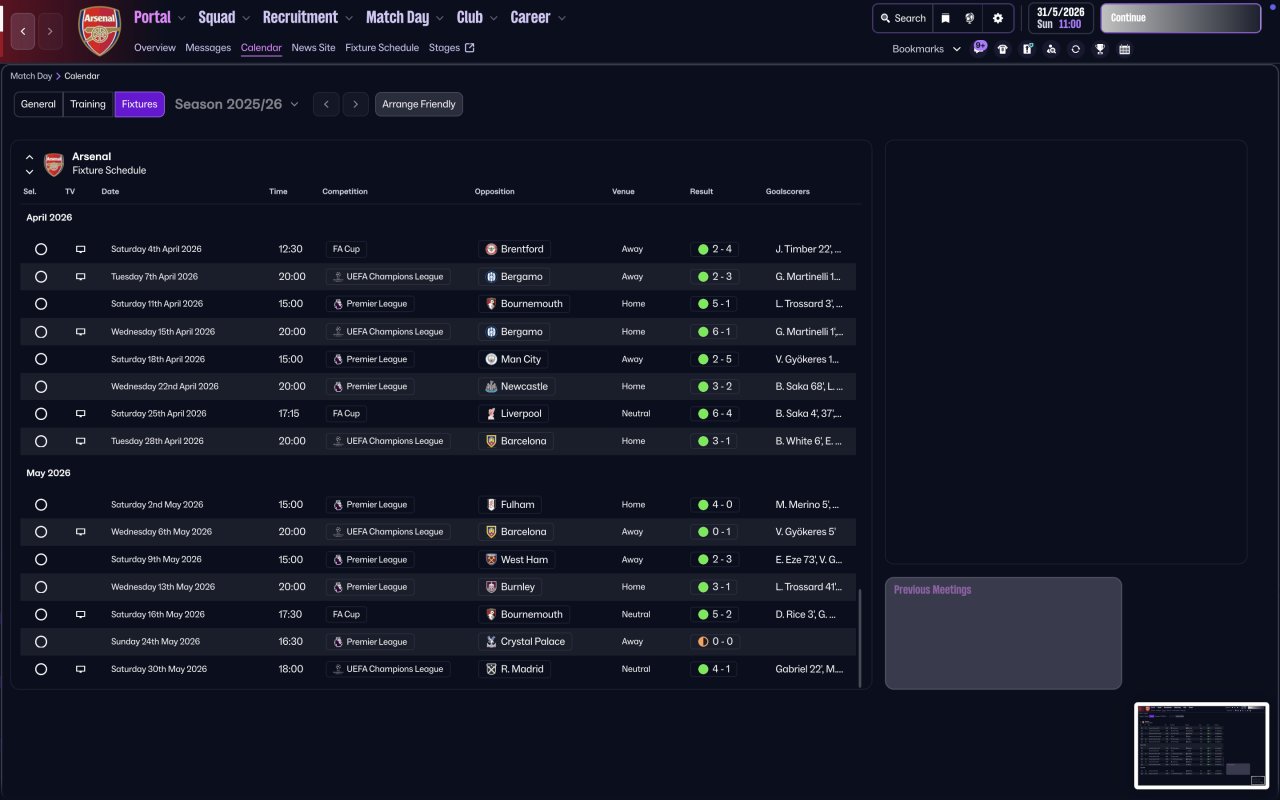Image resolution: width=1280 pixels, height=800 pixels.
Task: Click the Arrange Friendly button
Action: [x=418, y=104]
